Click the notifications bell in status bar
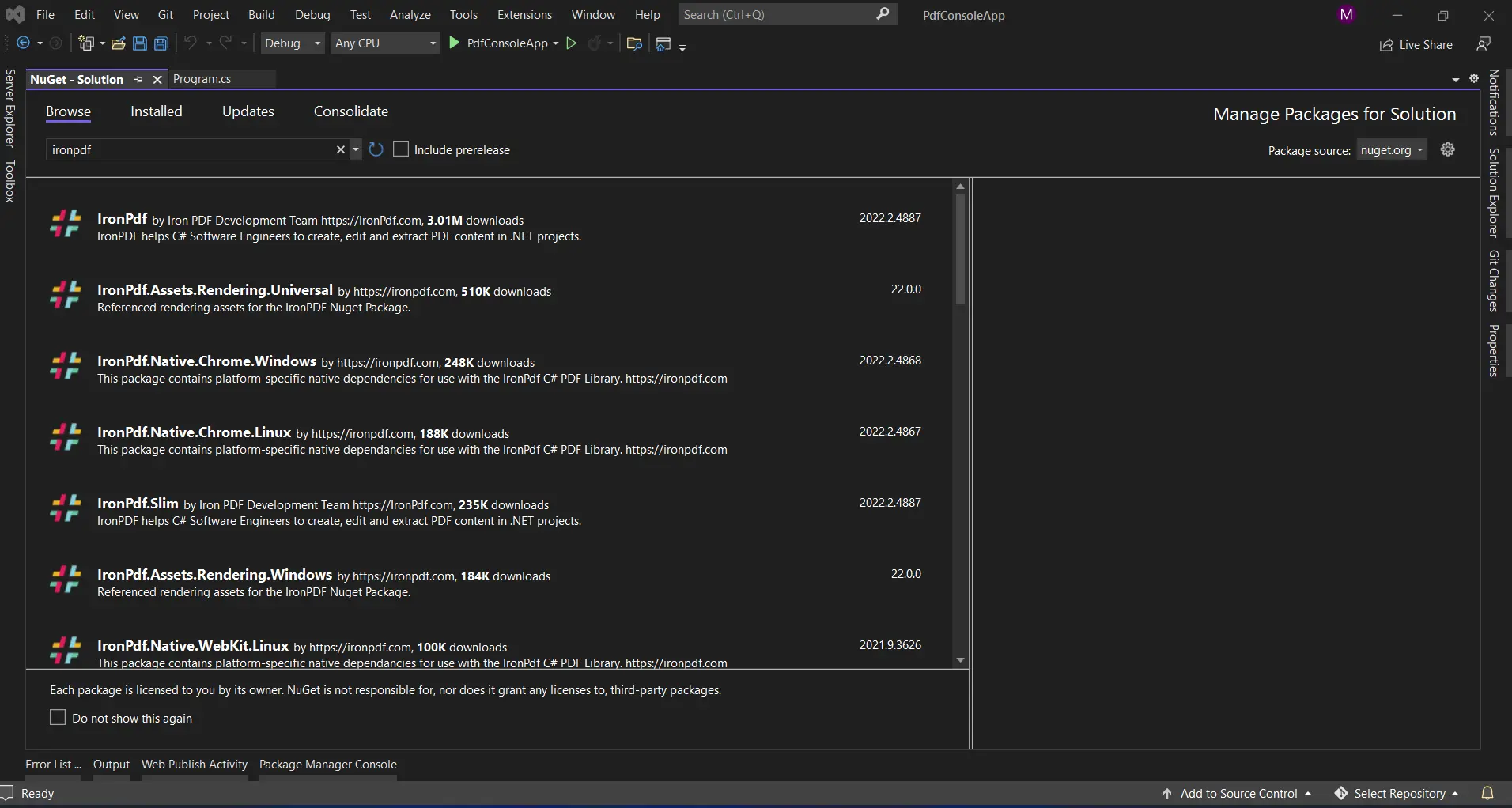 click(1487, 793)
